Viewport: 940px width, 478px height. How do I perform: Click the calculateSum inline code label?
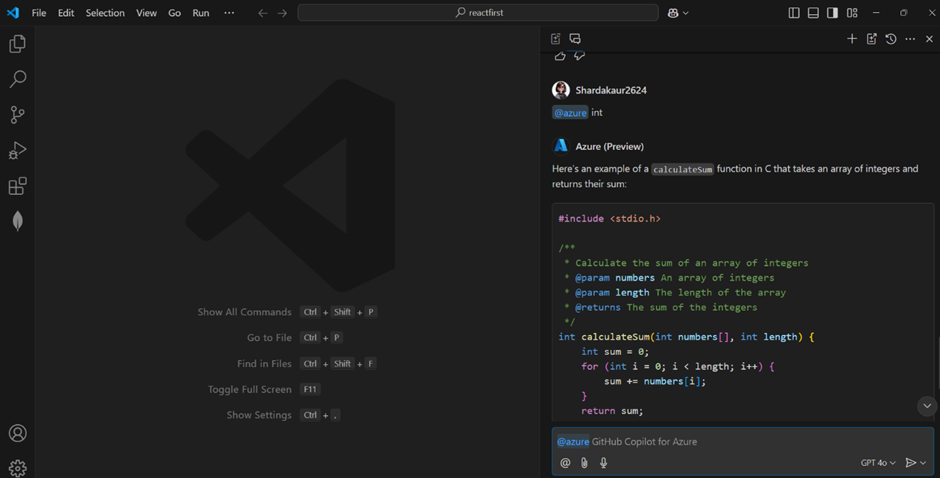point(682,169)
